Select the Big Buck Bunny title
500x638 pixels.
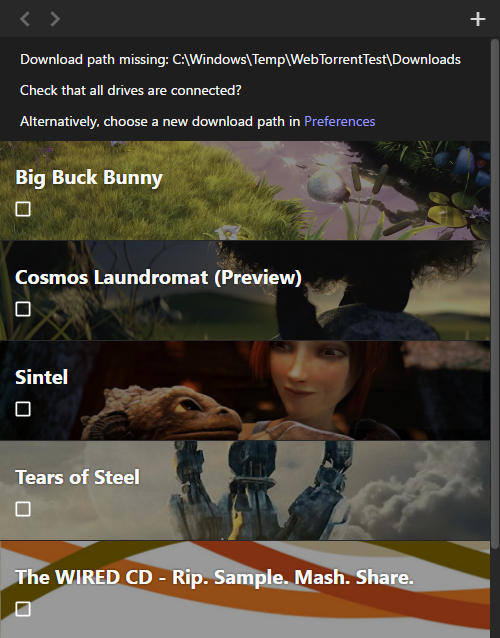point(89,178)
